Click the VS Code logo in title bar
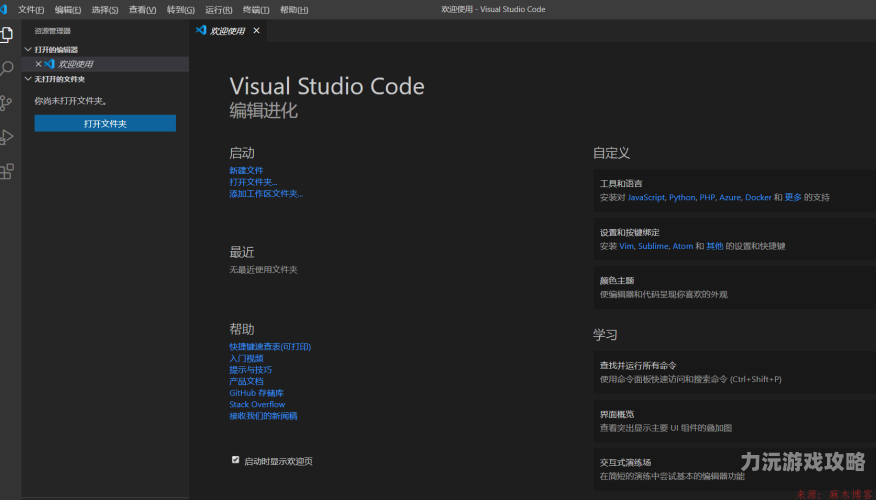Viewport: 876px width, 500px height. point(4,9)
